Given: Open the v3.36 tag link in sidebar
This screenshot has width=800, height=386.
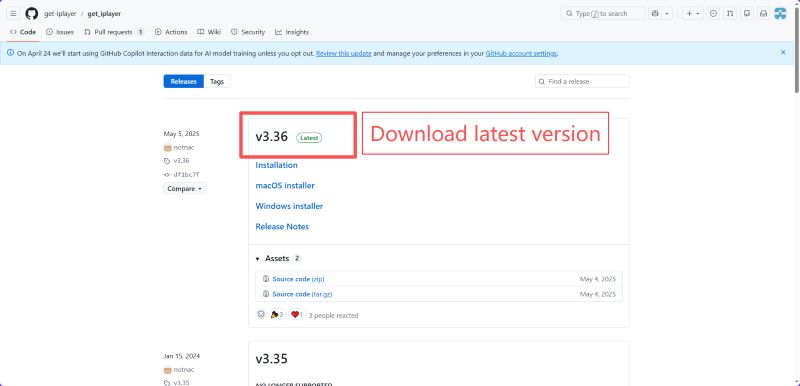Looking at the screenshot, I should coord(181,161).
